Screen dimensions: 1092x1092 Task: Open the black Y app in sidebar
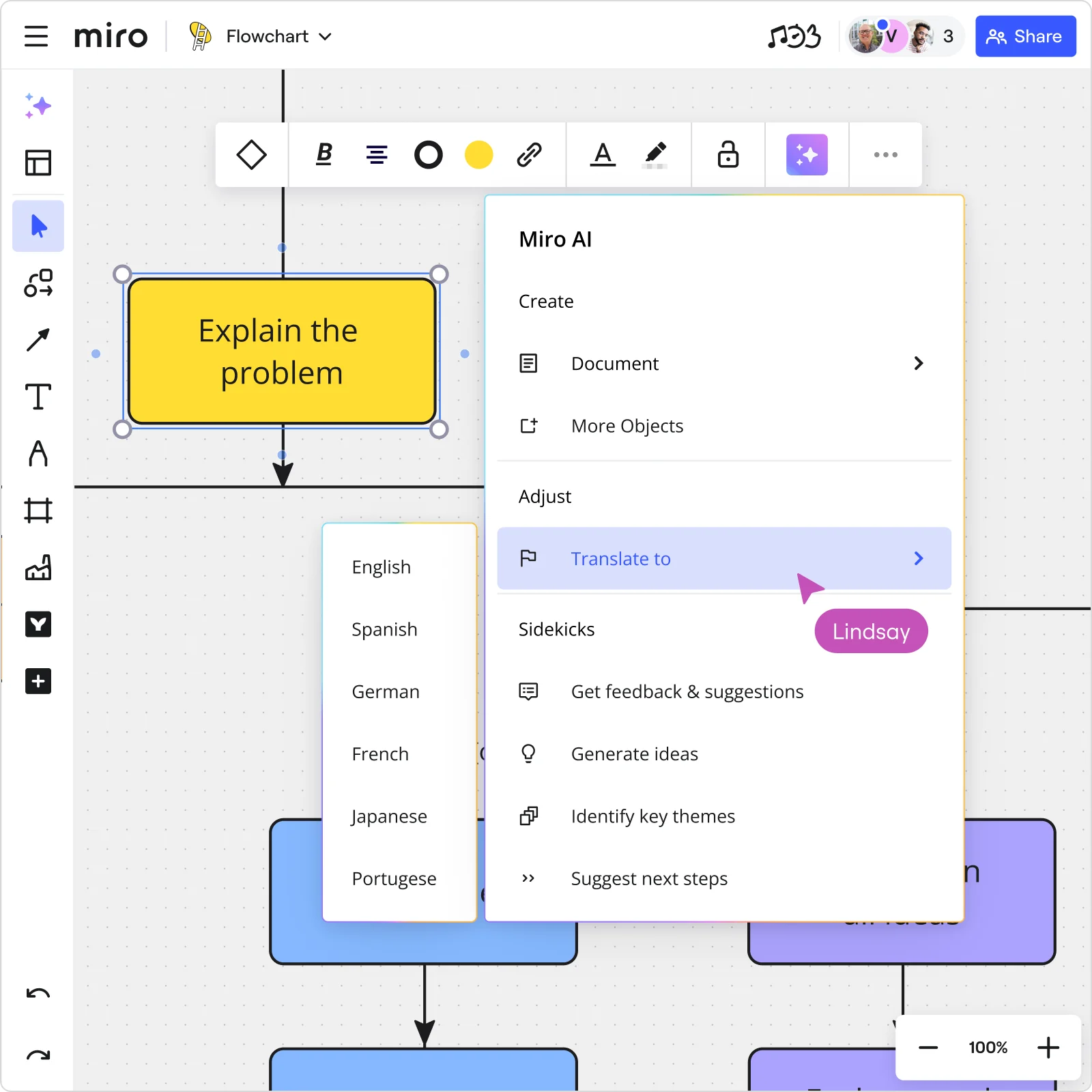pos(38,624)
